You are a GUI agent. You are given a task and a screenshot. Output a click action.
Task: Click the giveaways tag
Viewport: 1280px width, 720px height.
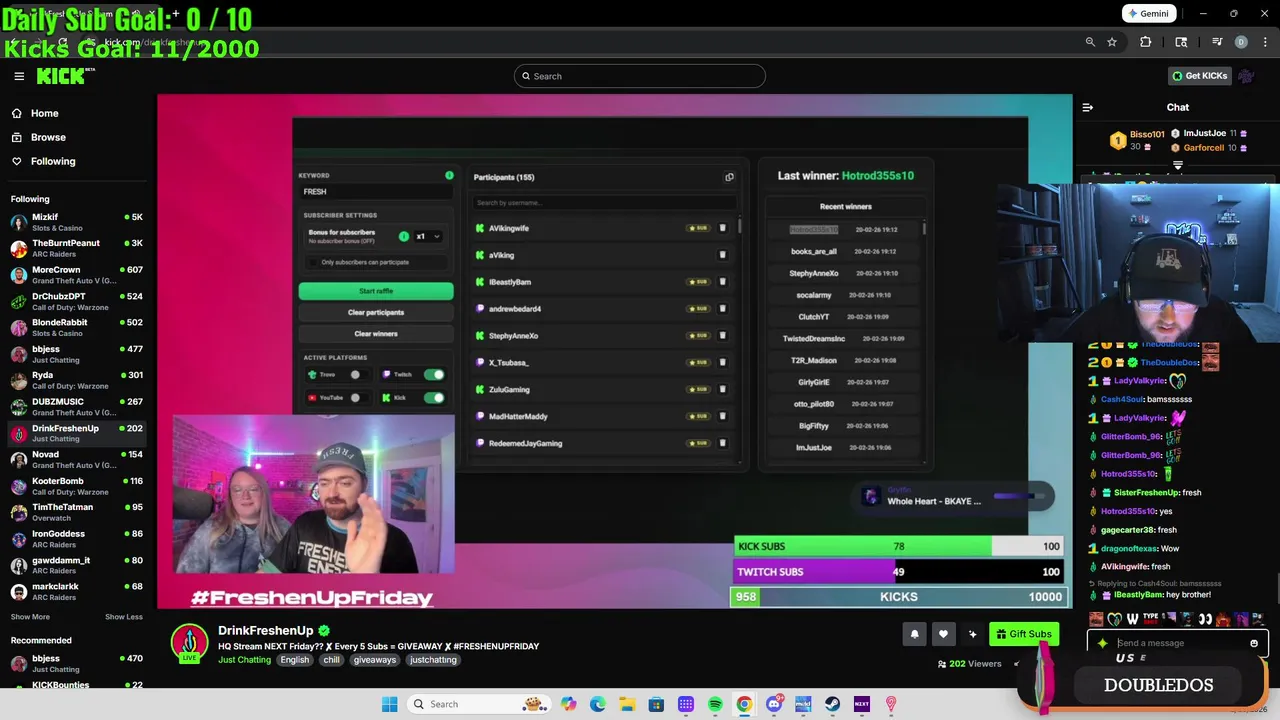click(375, 660)
